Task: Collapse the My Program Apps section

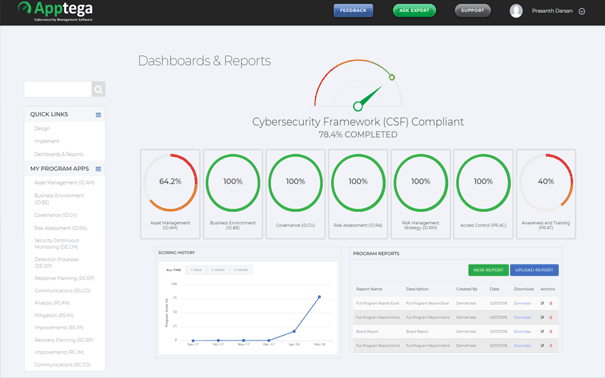Action: pos(98,169)
